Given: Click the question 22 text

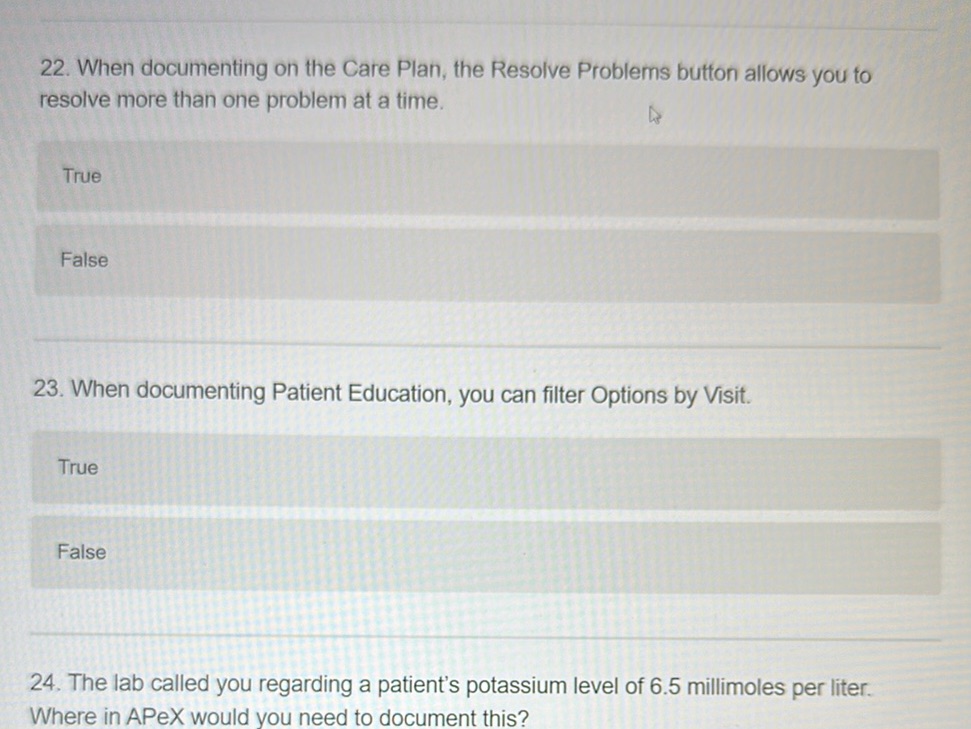Looking at the screenshot, I should pos(455,83).
